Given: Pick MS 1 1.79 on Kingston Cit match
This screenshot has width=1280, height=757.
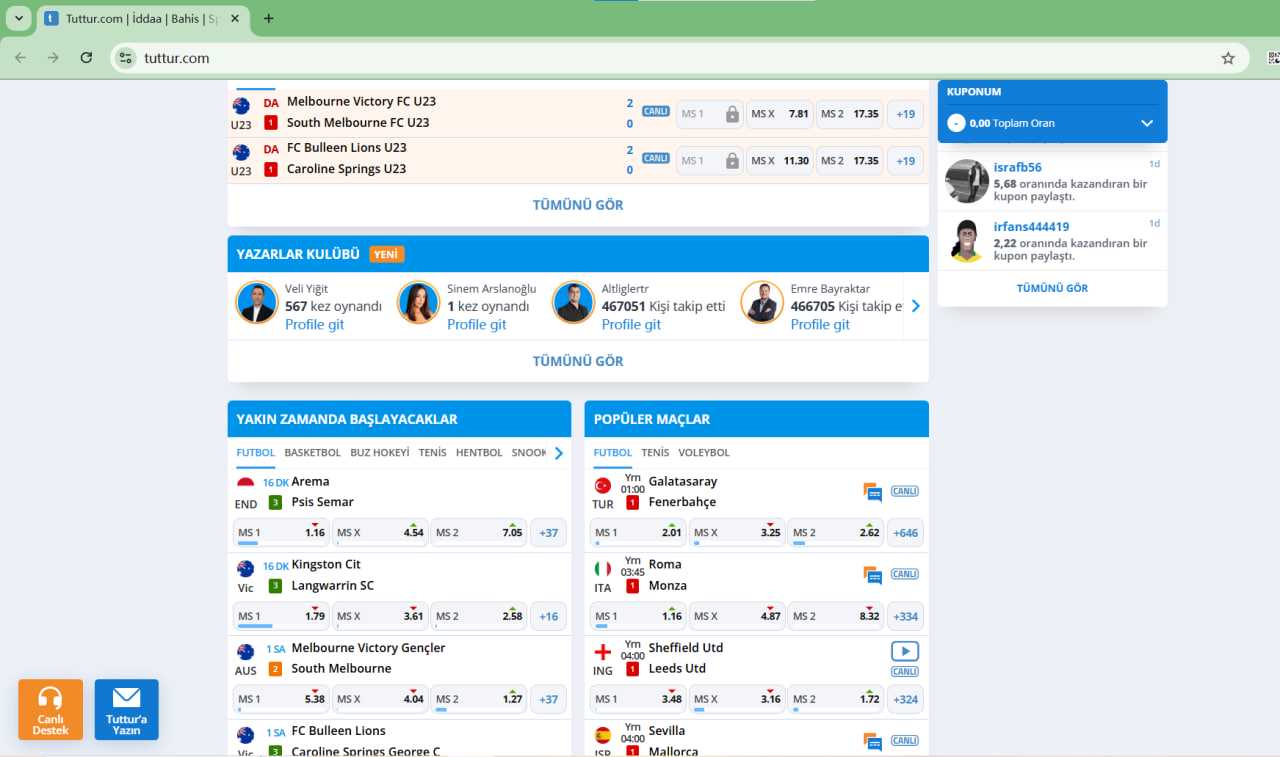Looking at the screenshot, I should click(x=282, y=616).
